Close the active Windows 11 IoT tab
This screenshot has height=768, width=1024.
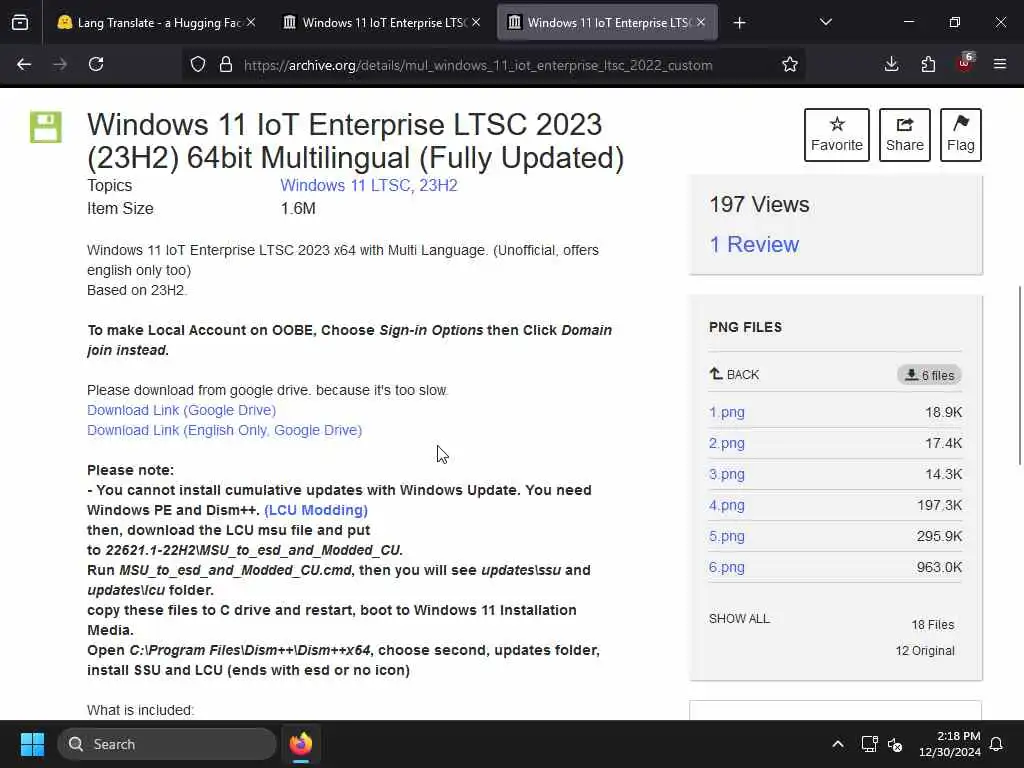[701, 22]
